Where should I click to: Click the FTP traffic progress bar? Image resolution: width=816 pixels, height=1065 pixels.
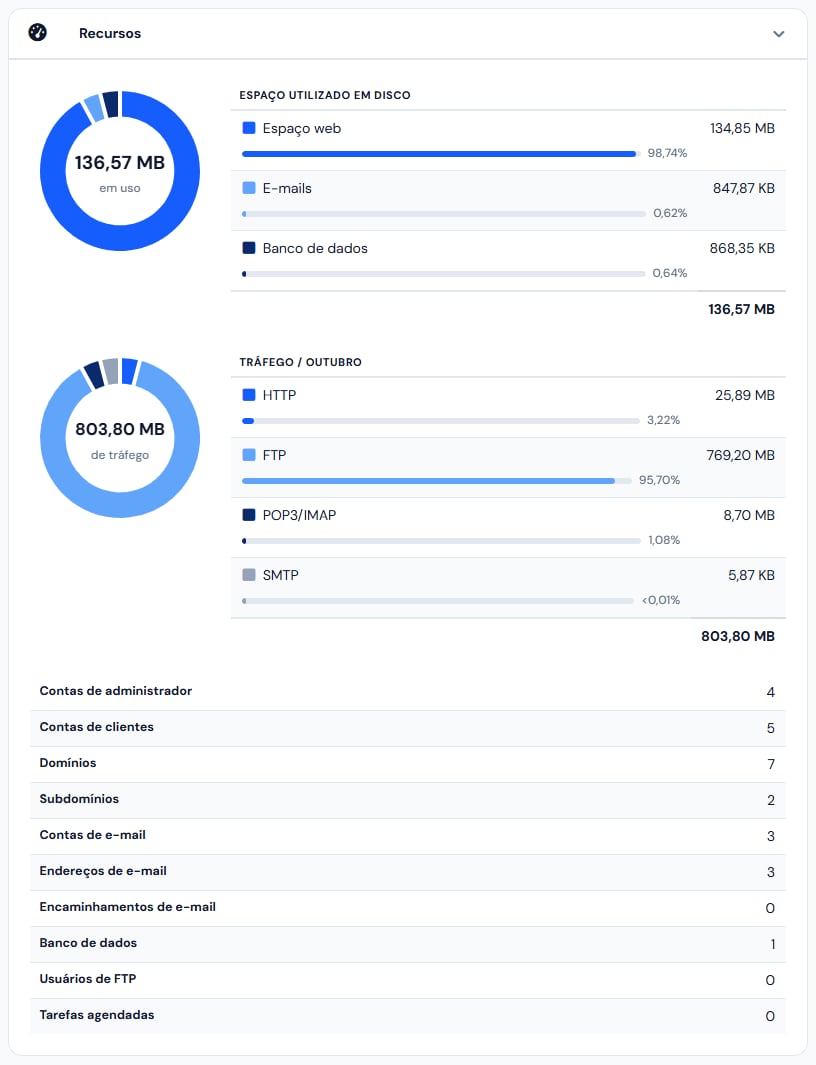point(437,481)
